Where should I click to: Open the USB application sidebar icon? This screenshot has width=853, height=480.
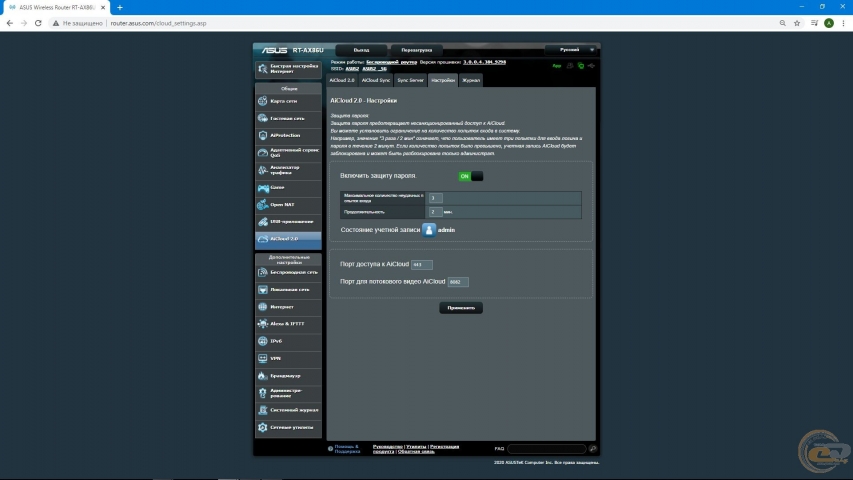point(263,221)
